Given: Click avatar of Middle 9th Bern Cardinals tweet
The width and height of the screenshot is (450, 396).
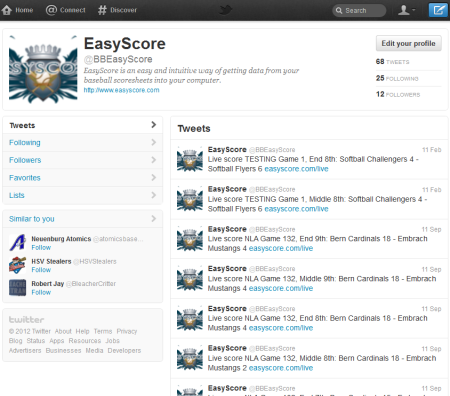Looking at the screenshot, I should [x=190, y=278].
